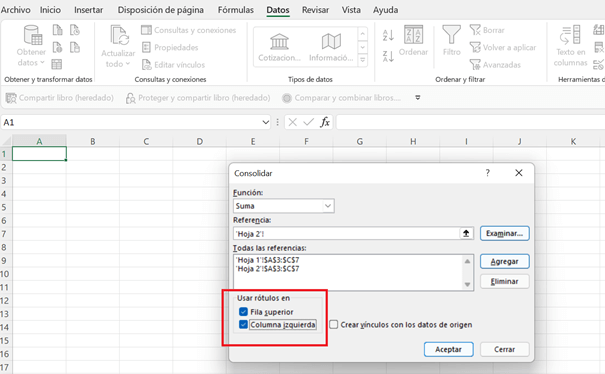This screenshot has height=374, width=605.
Task: Click Cerrar in Consolidar dialog
Action: click(x=504, y=349)
